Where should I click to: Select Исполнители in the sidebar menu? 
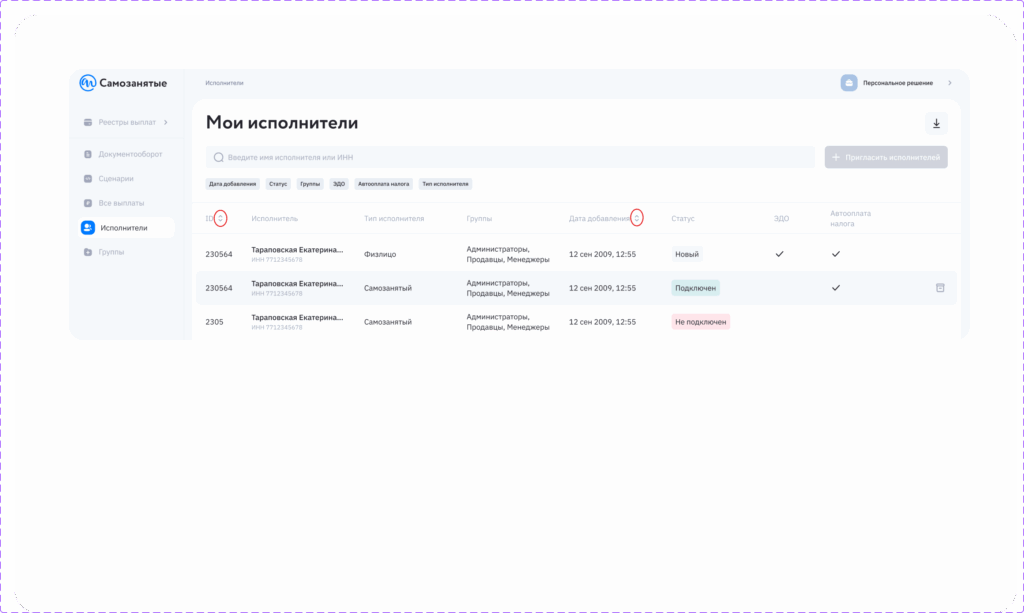click(x=123, y=228)
